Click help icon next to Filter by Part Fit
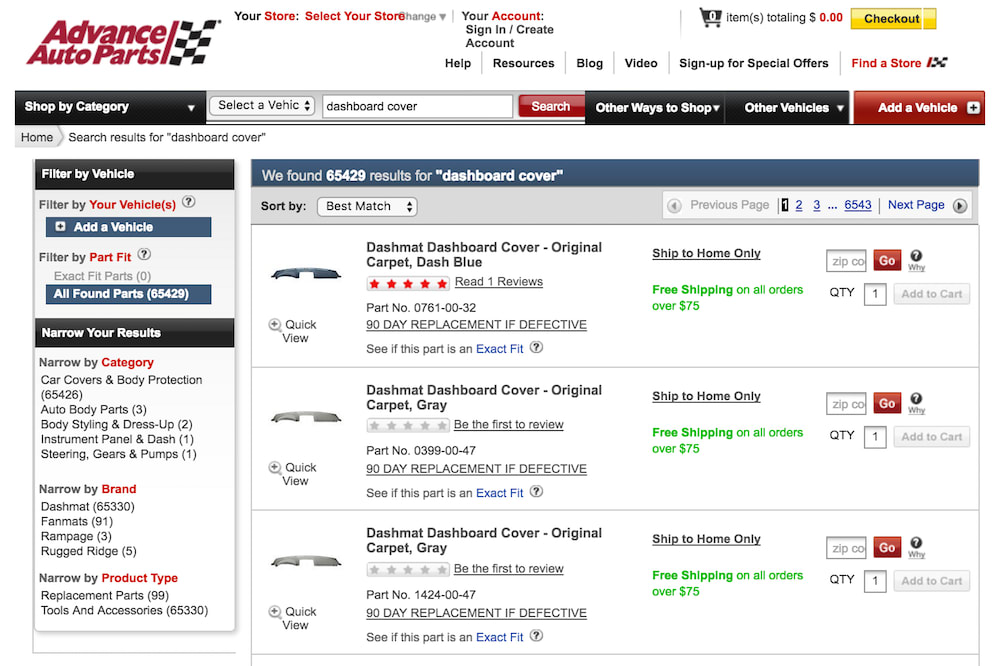The height and width of the screenshot is (666, 1000). coord(145,255)
